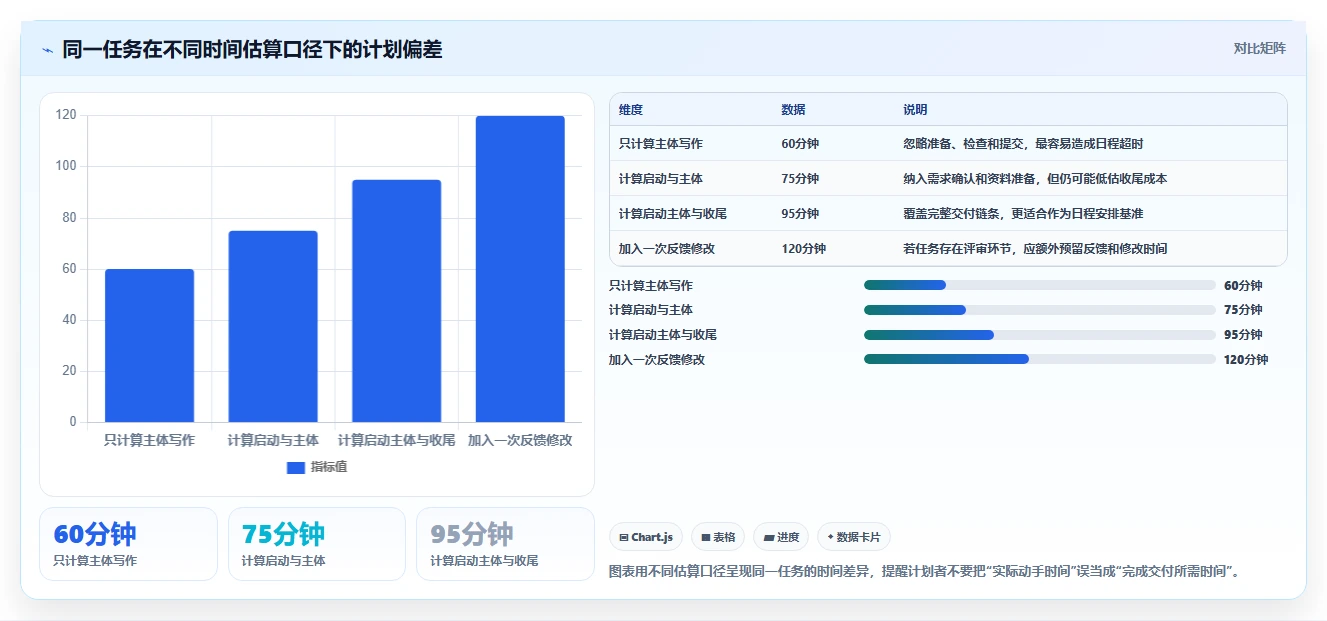This screenshot has width=1327, height=621.
Task: Open the 95分钟 data card
Action: pos(505,544)
